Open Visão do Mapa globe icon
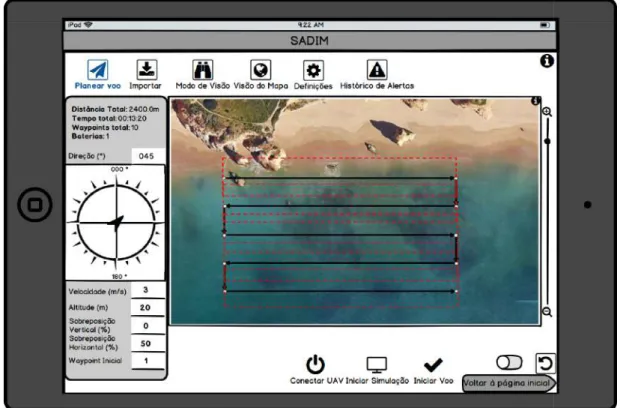The width and height of the screenshot is (620, 408). [261, 70]
